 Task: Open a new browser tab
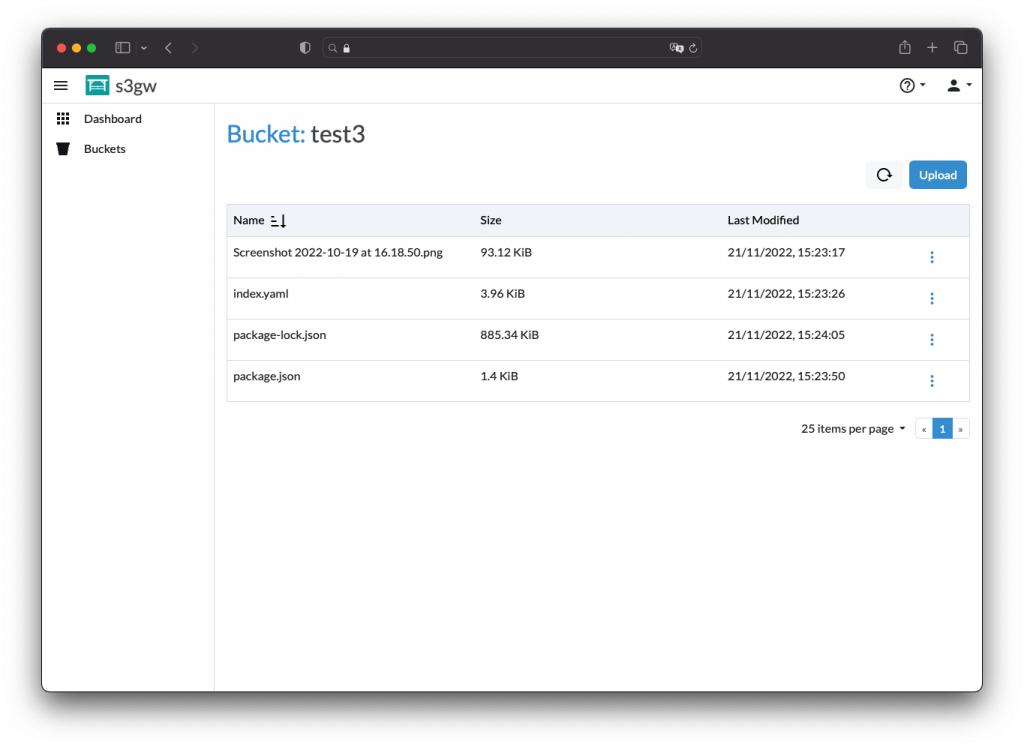[932, 48]
